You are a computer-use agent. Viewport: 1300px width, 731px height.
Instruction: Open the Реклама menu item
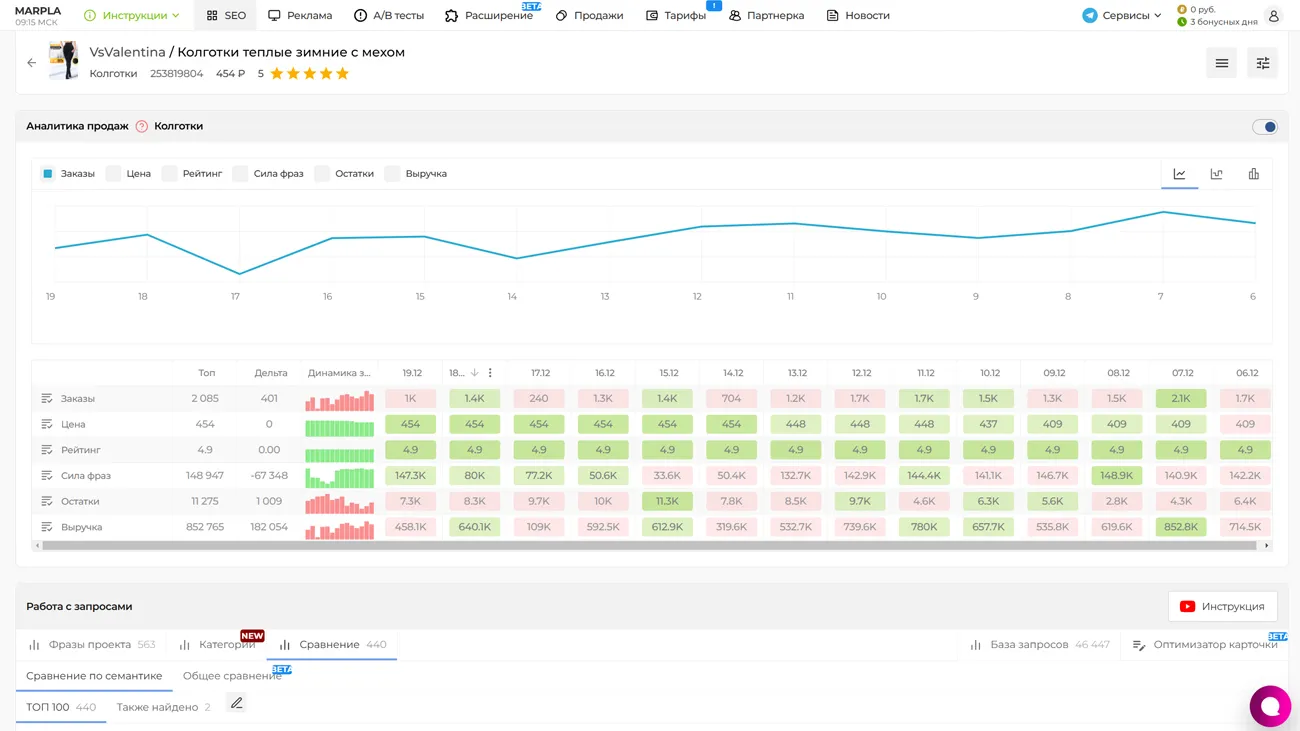pos(300,16)
